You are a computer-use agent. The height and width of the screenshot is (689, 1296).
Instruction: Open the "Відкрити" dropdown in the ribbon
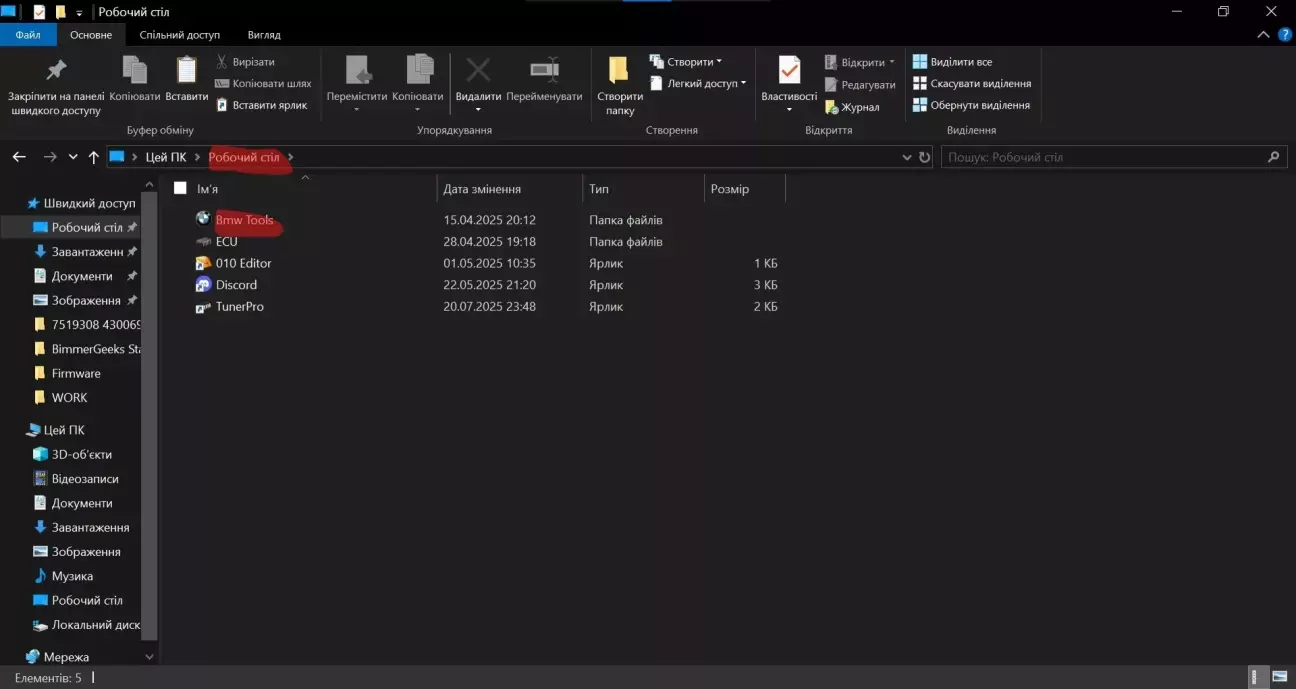(860, 62)
